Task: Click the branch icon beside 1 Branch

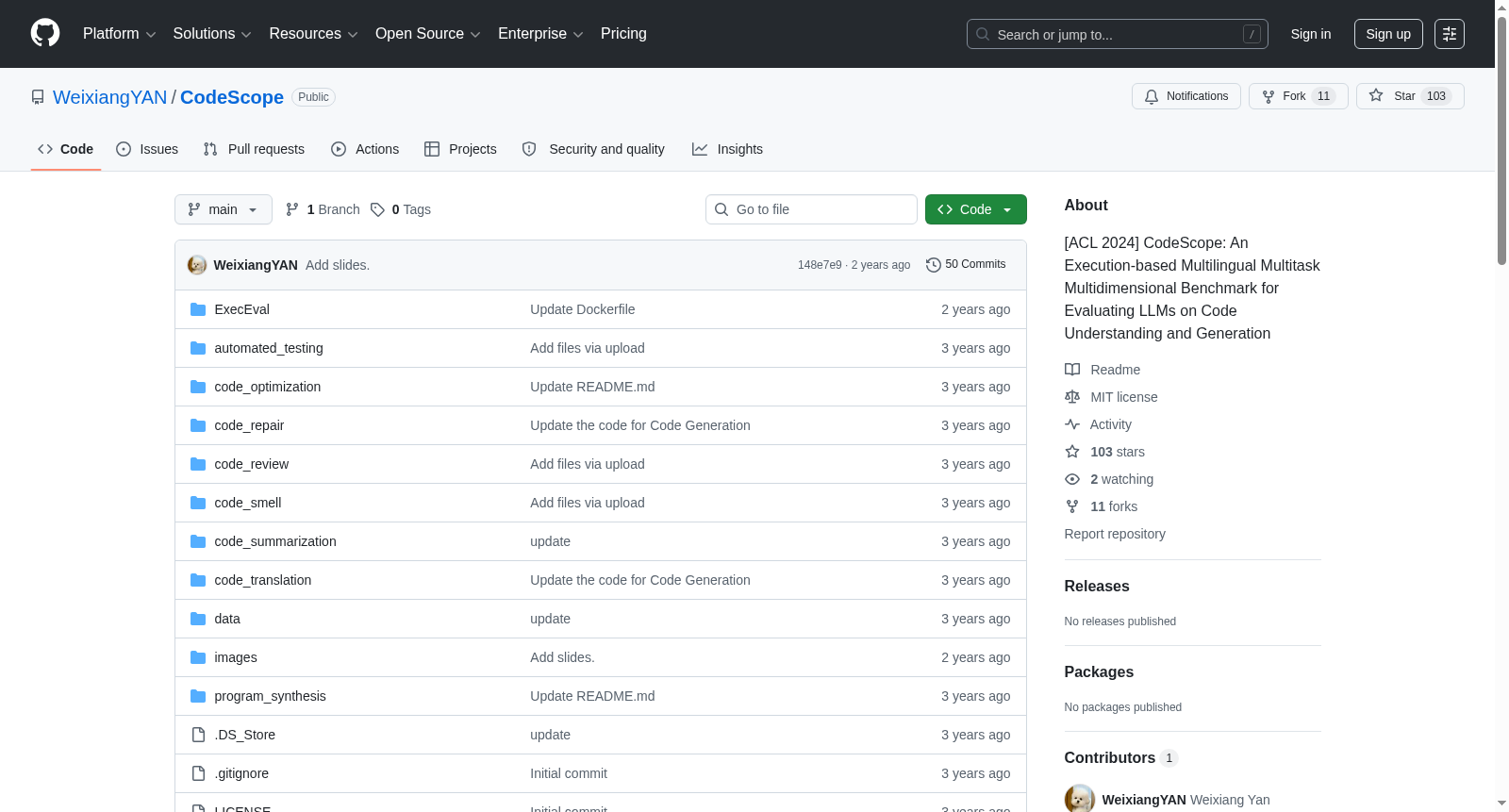Action: tap(292, 209)
